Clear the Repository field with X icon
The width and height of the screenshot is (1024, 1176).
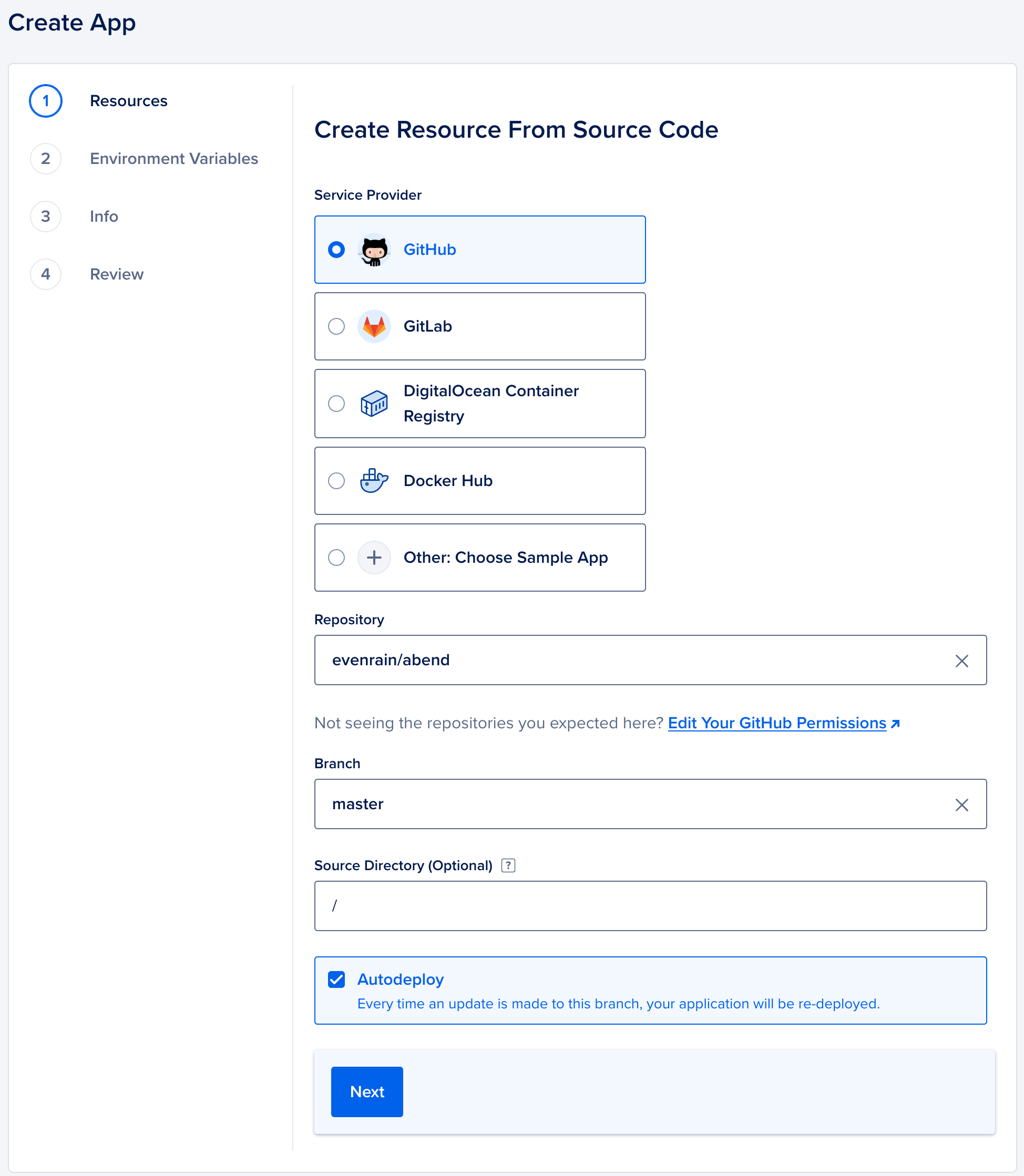(962, 661)
